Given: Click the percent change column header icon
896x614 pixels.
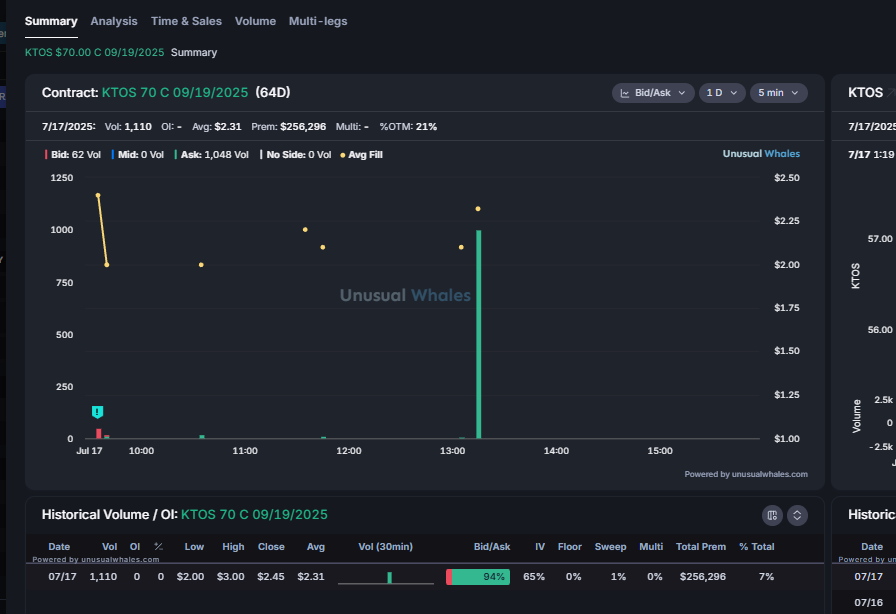Looking at the screenshot, I should (x=158, y=547).
